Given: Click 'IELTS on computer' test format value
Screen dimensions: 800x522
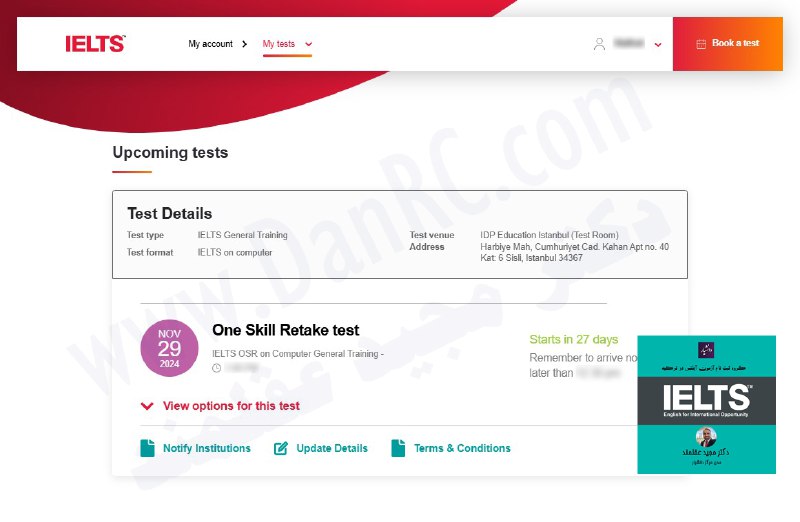Looking at the screenshot, I should coord(235,252).
